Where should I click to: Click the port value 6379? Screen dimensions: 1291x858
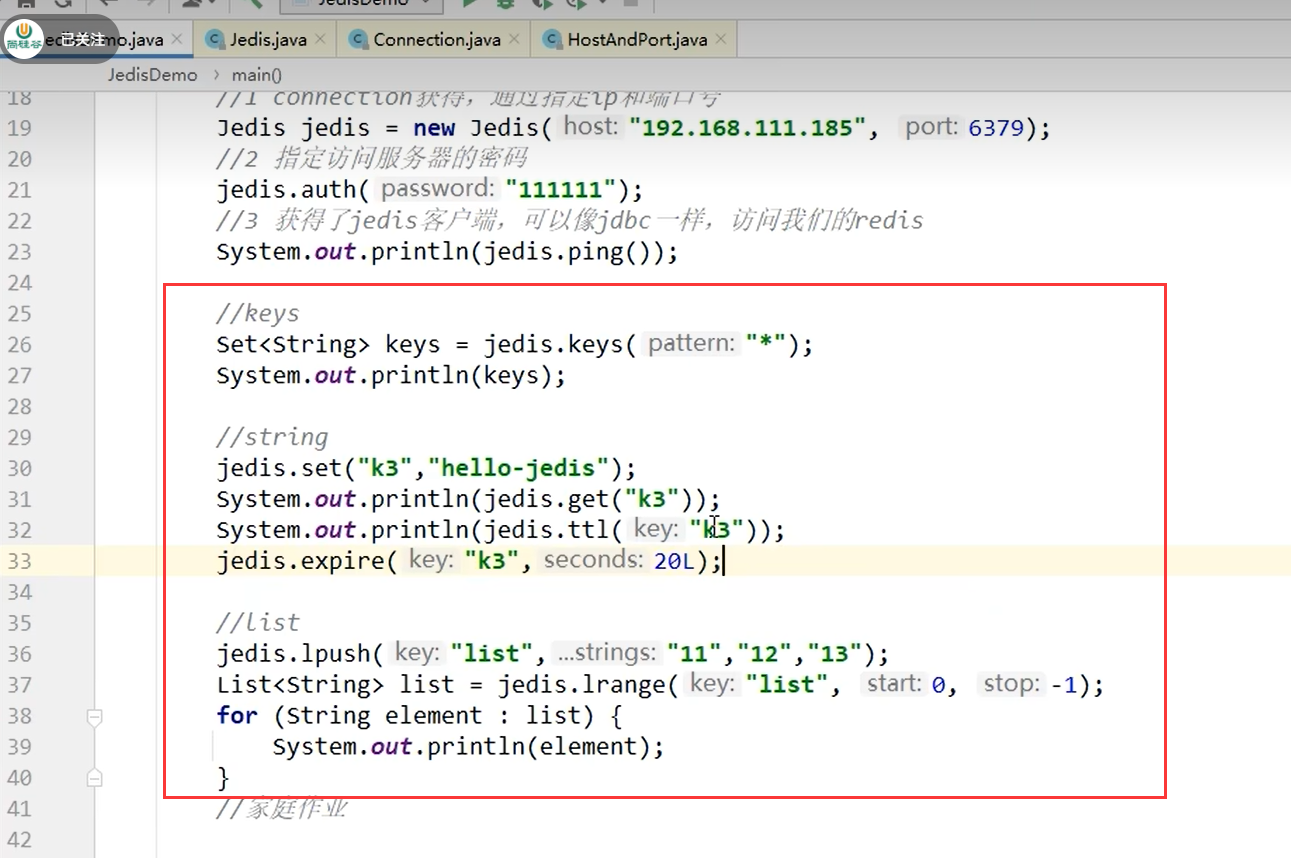point(996,128)
